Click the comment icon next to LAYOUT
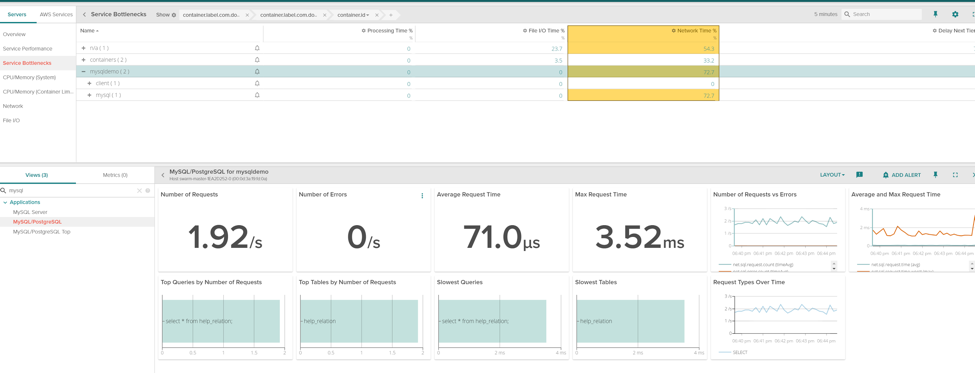The width and height of the screenshot is (975, 373). (x=859, y=175)
